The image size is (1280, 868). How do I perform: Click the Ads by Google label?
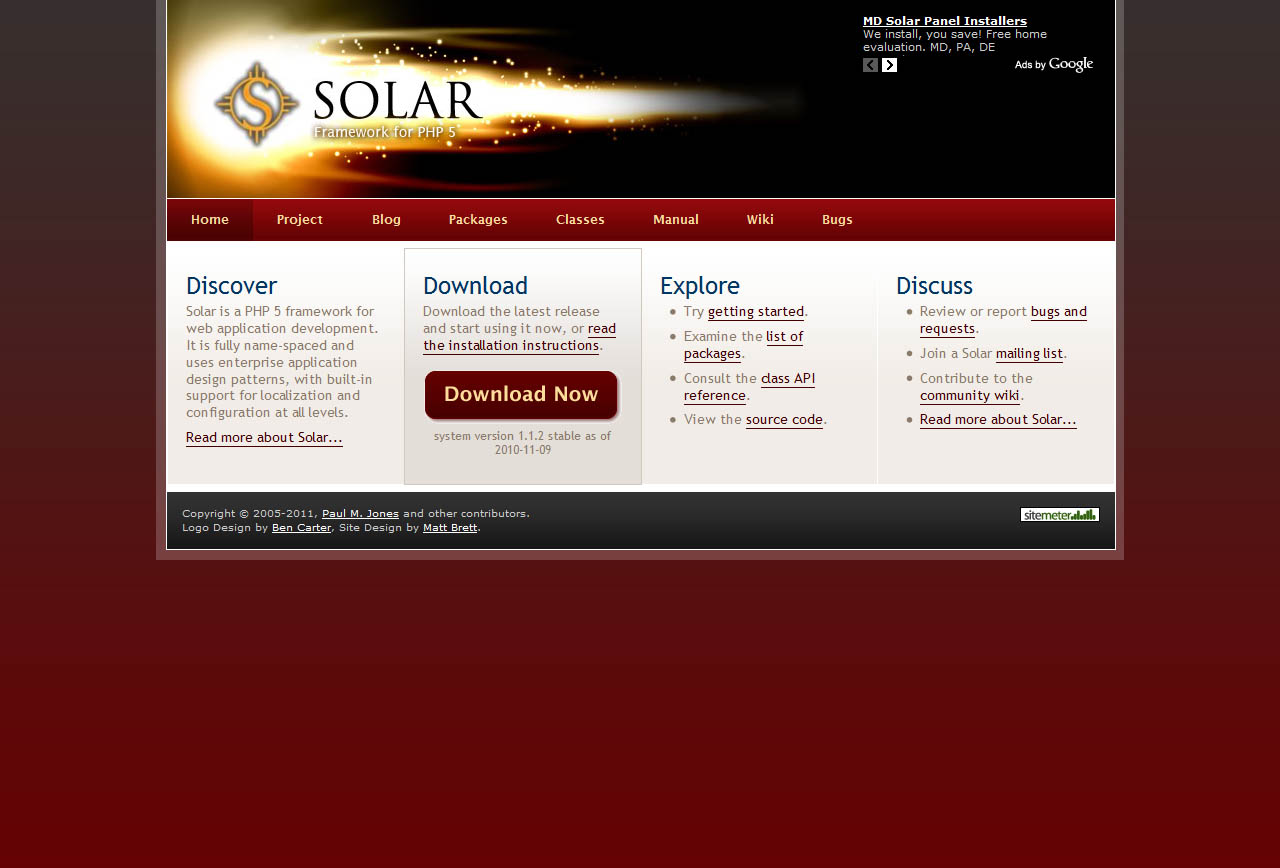click(x=1054, y=65)
